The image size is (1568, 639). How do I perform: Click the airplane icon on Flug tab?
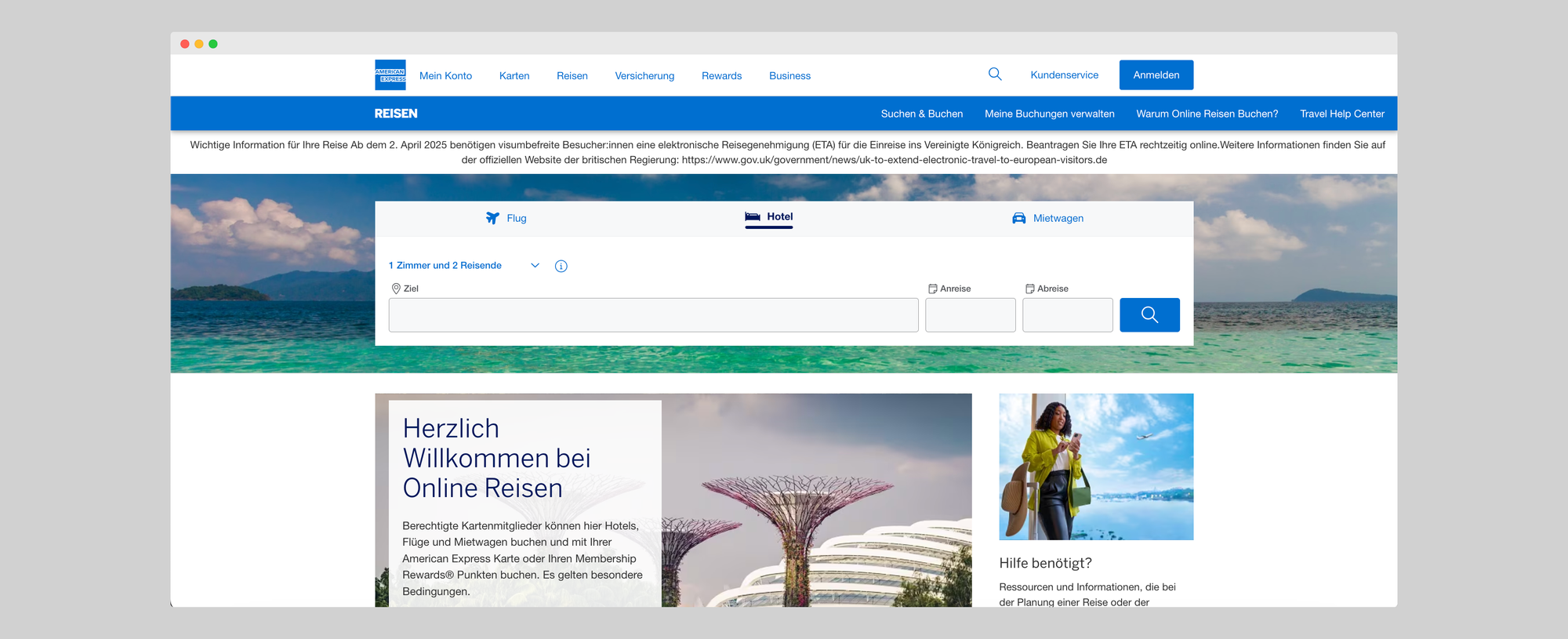point(492,218)
